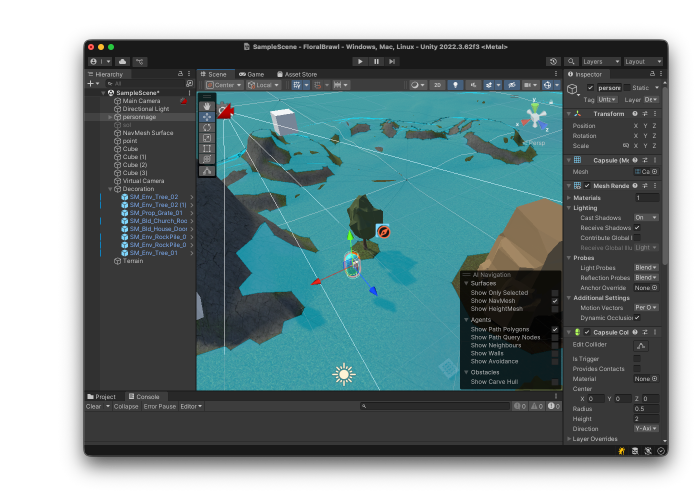Expand the personnage object in Hierarchy
The image size is (696, 493).
(x=110, y=117)
